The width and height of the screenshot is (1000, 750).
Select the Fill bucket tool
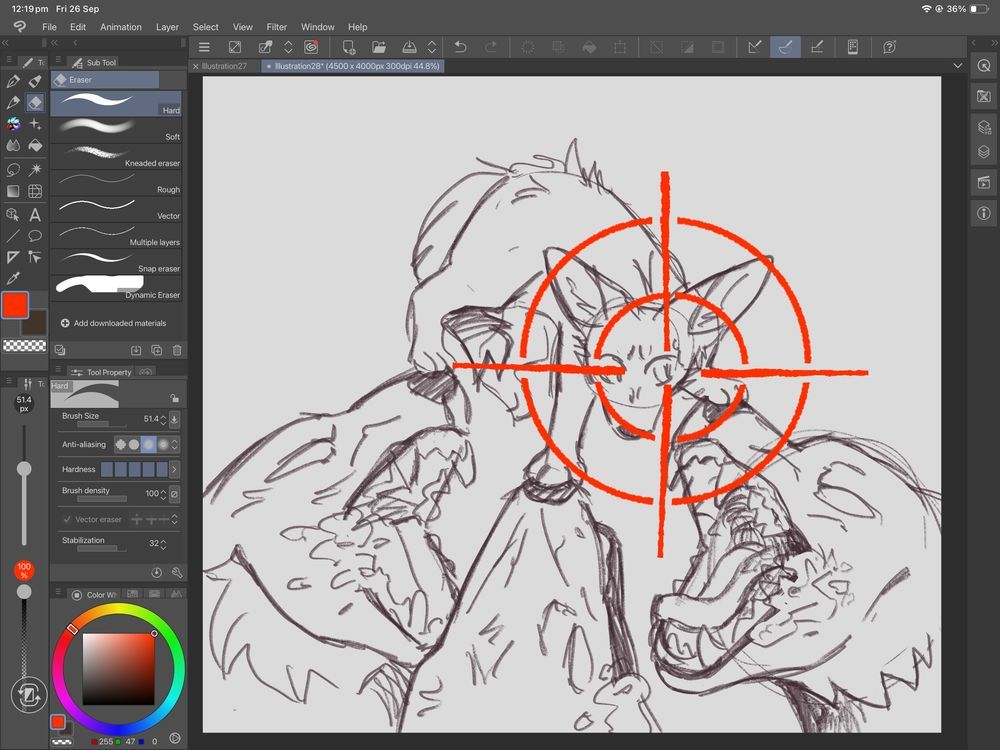pos(35,145)
